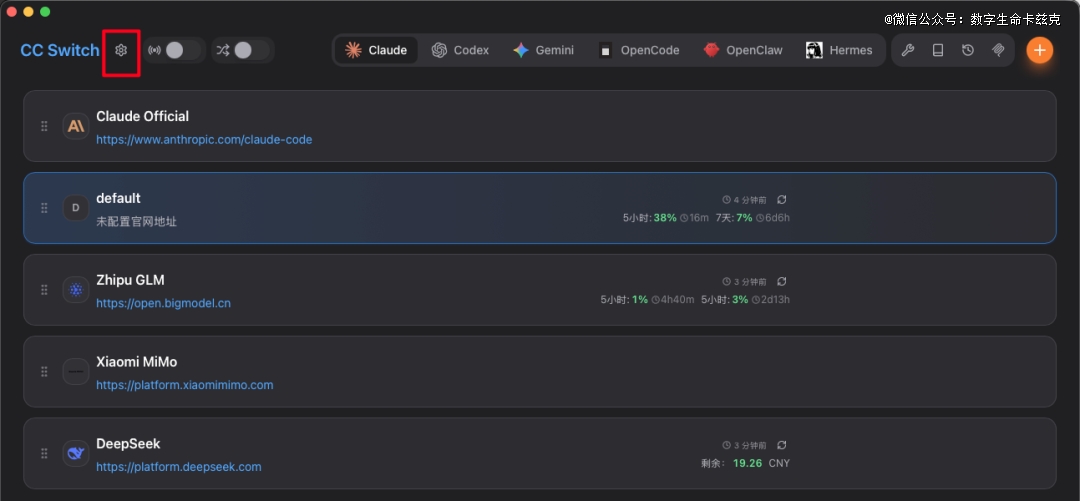The height and width of the screenshot is (501, 1080).
Task: Select the Gemini tab
Action: tap(543, 50)
